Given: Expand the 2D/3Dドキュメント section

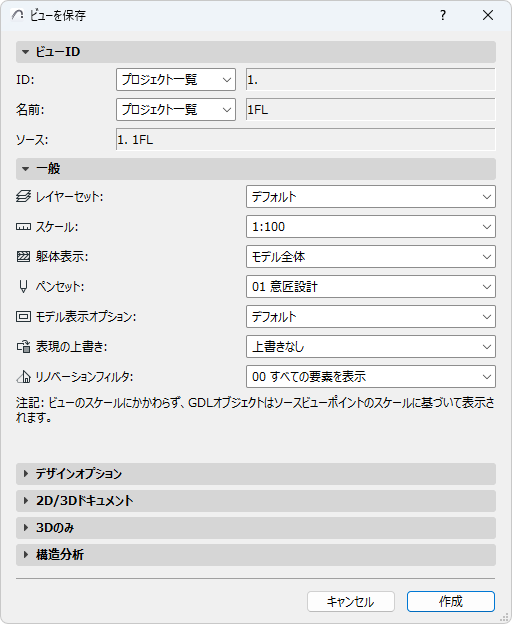Looking at the screenshot, I should tap(256, 501).
